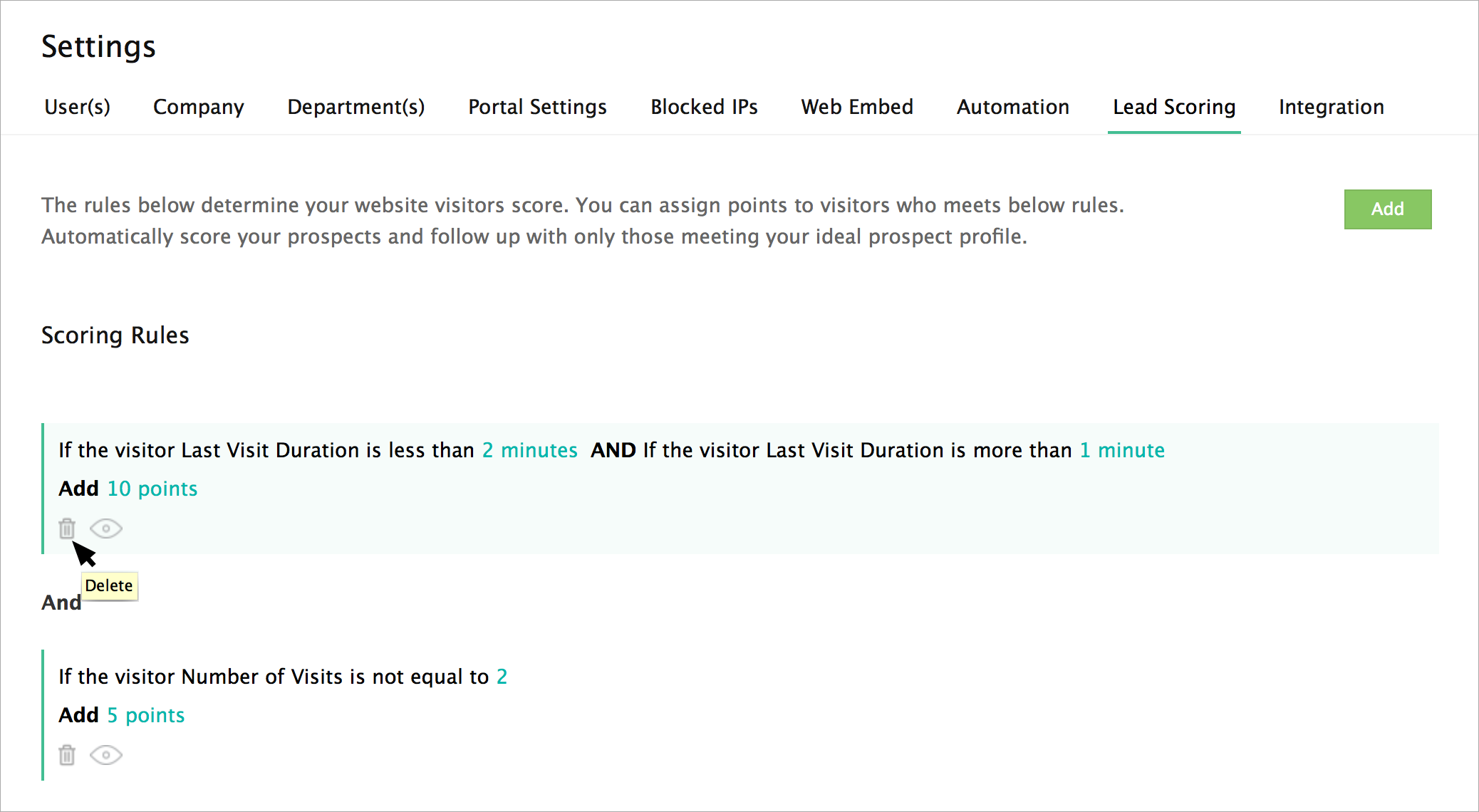Switch to the Company tab

click(198, 107)
